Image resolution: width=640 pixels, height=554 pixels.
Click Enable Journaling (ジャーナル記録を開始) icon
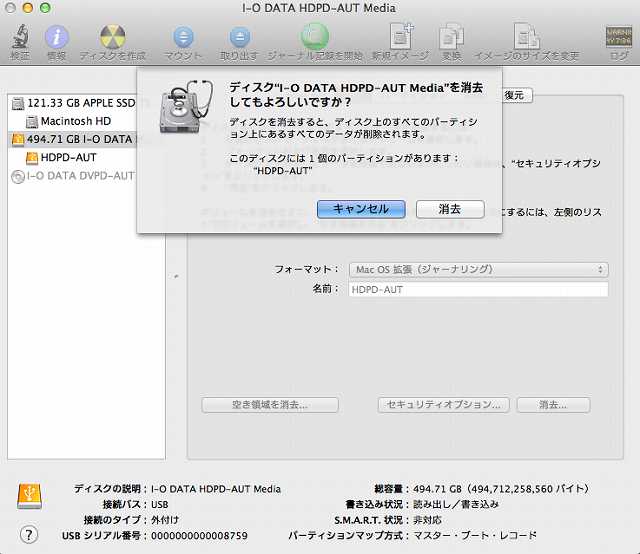[315, 37]
